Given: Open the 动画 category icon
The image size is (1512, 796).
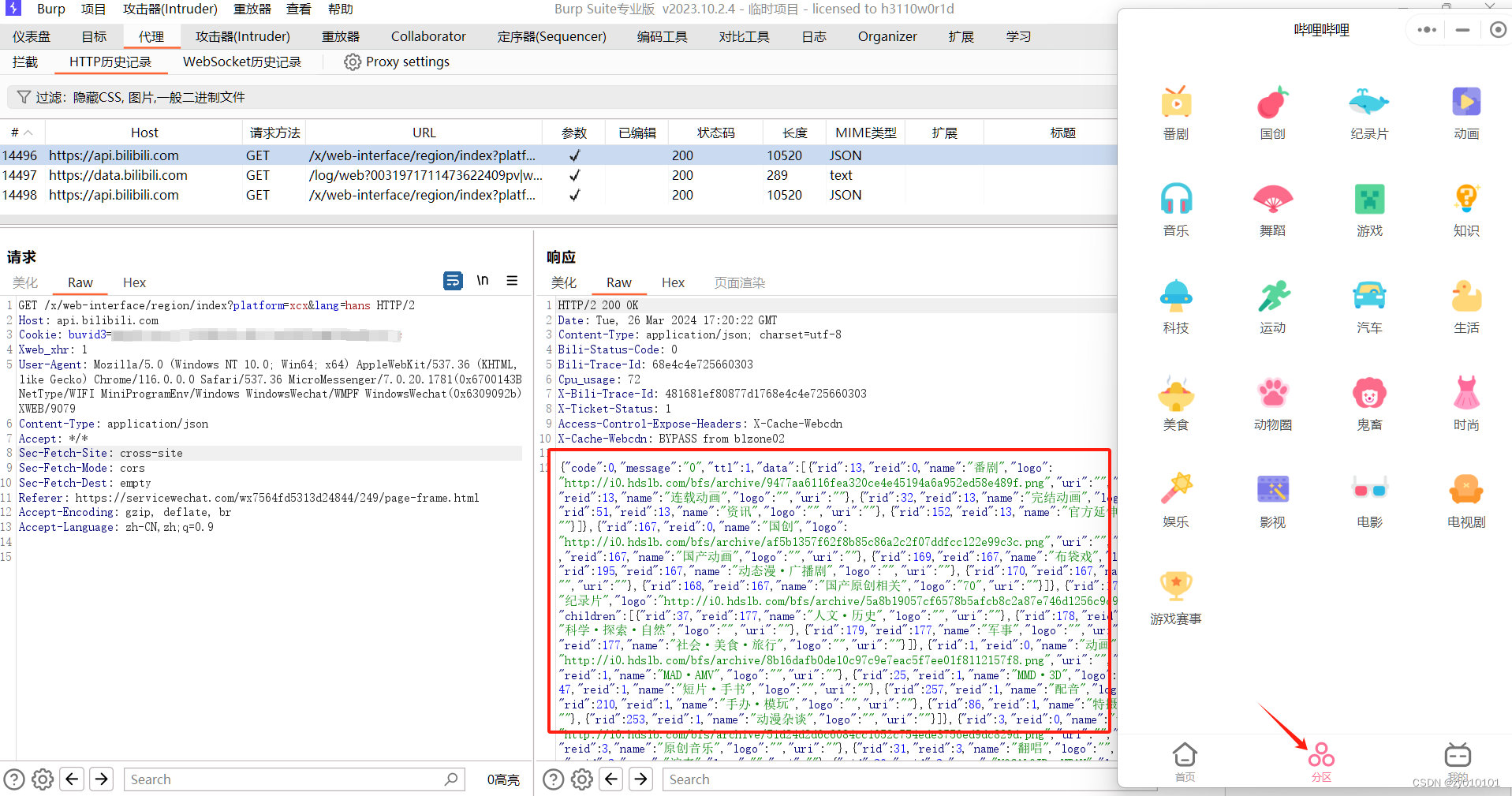Looking at the screenshot, I should (x=1466, y=103).
